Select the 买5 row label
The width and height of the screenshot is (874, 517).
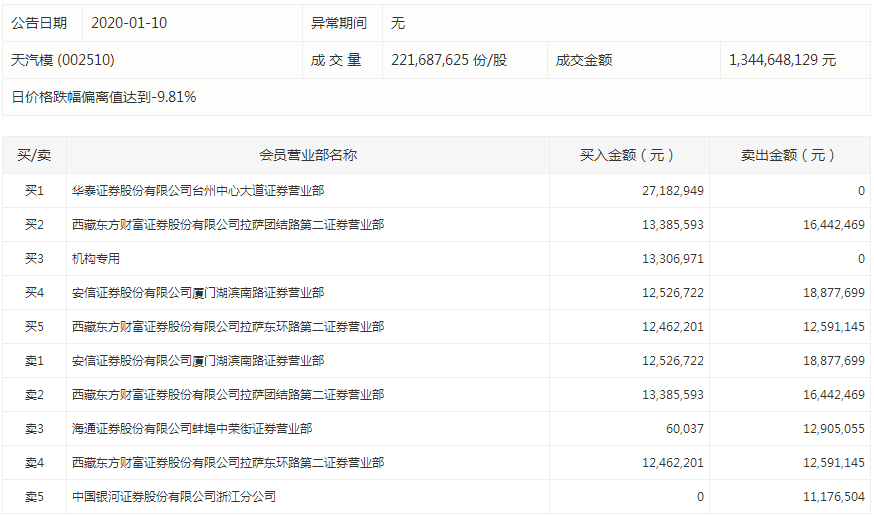pos(34,326)
